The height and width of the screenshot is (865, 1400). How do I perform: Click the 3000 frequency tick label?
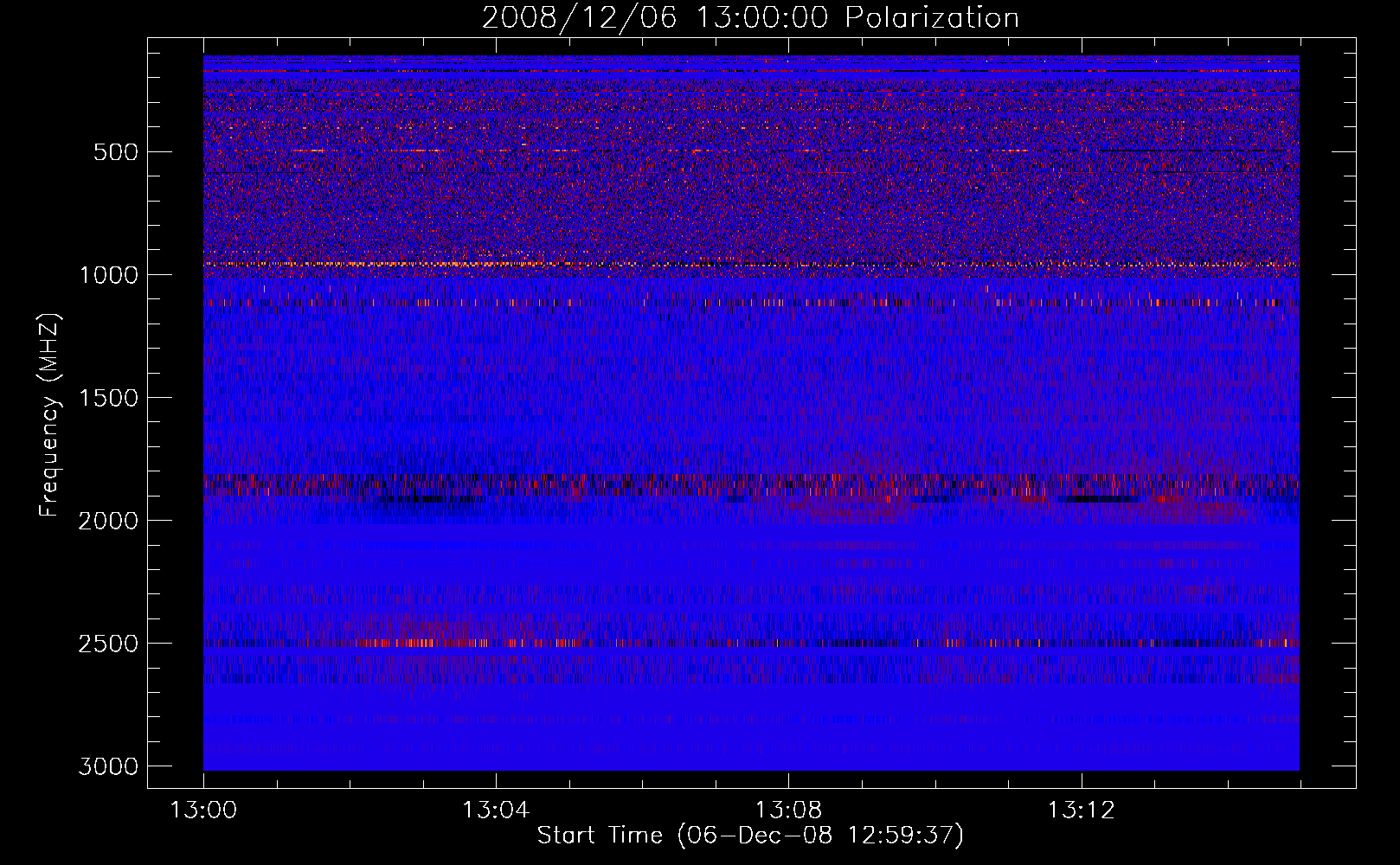coord(108,766)
